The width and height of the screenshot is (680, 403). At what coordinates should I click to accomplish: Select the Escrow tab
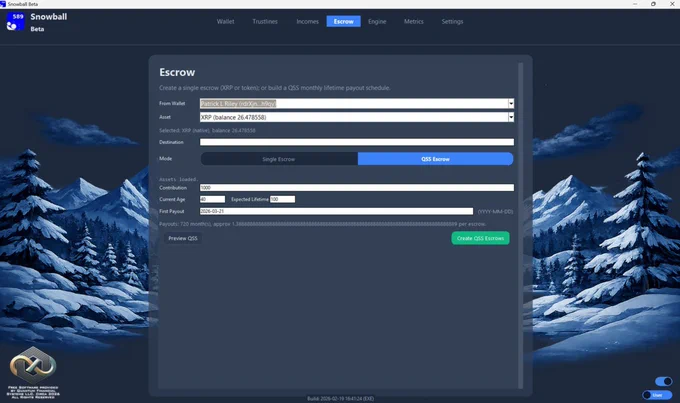(343, 21)
